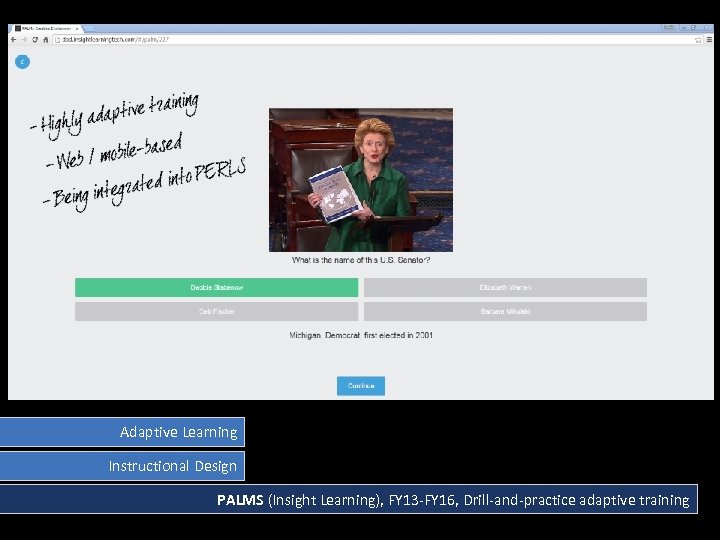The image size is (720, 540).
Task: Click the Continue button
Action: (x=361, y=386)
